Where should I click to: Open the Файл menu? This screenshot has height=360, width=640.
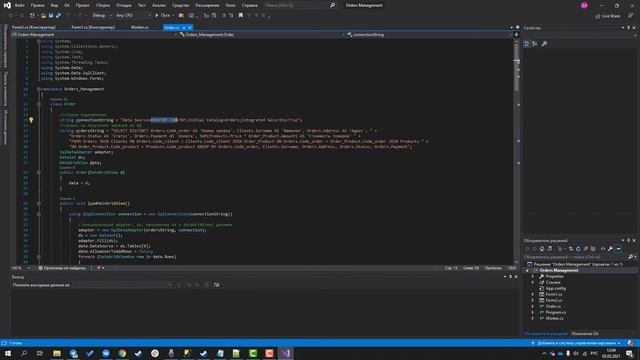point(19,5)
